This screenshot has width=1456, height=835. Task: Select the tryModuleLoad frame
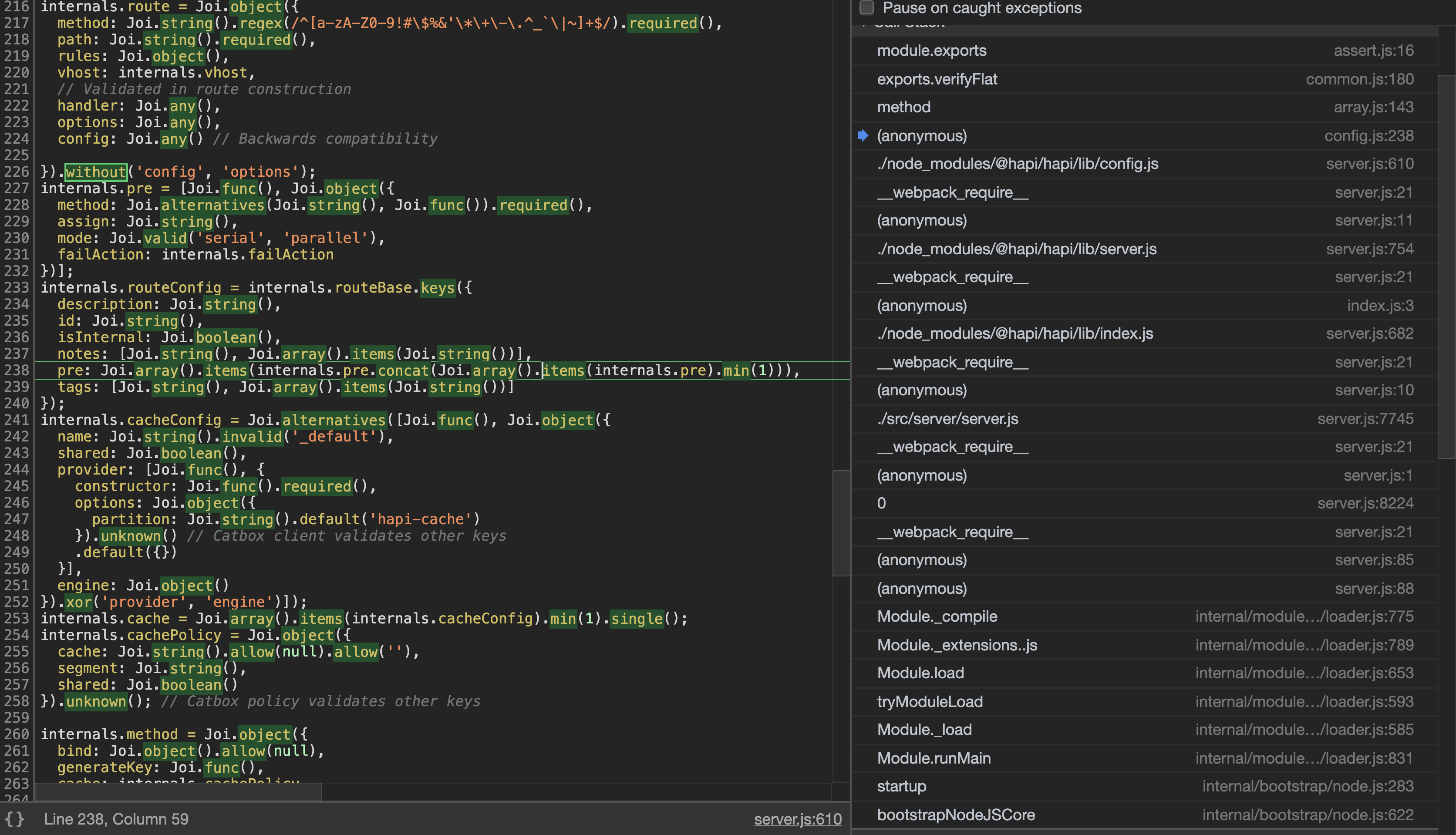[930, 701]
